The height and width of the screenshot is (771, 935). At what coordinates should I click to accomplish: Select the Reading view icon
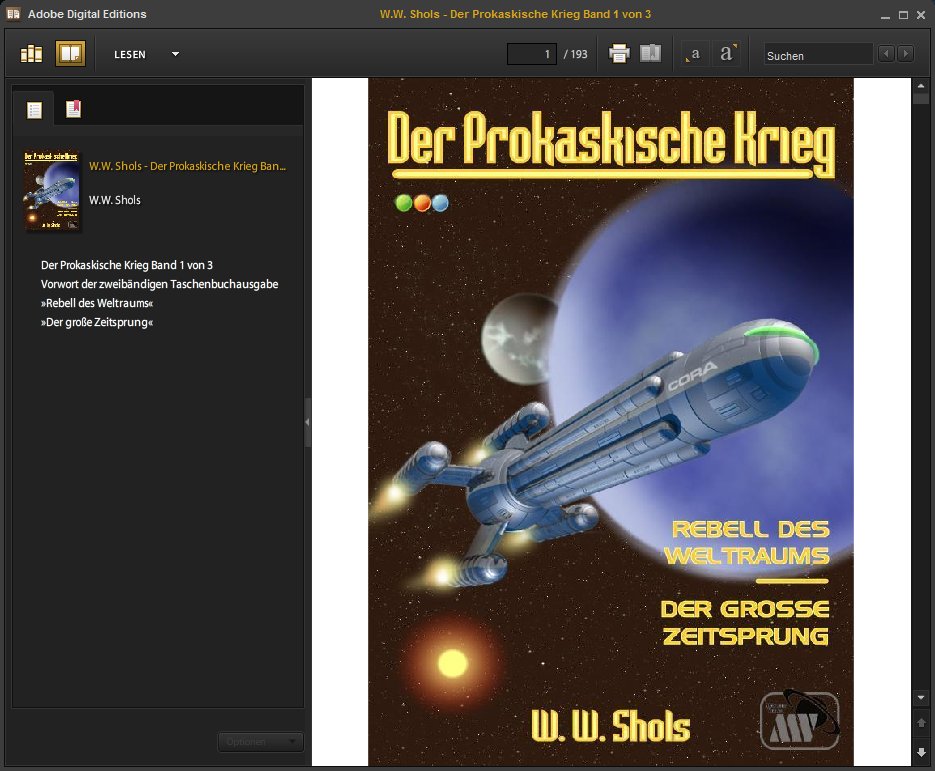tap(70, 54)
